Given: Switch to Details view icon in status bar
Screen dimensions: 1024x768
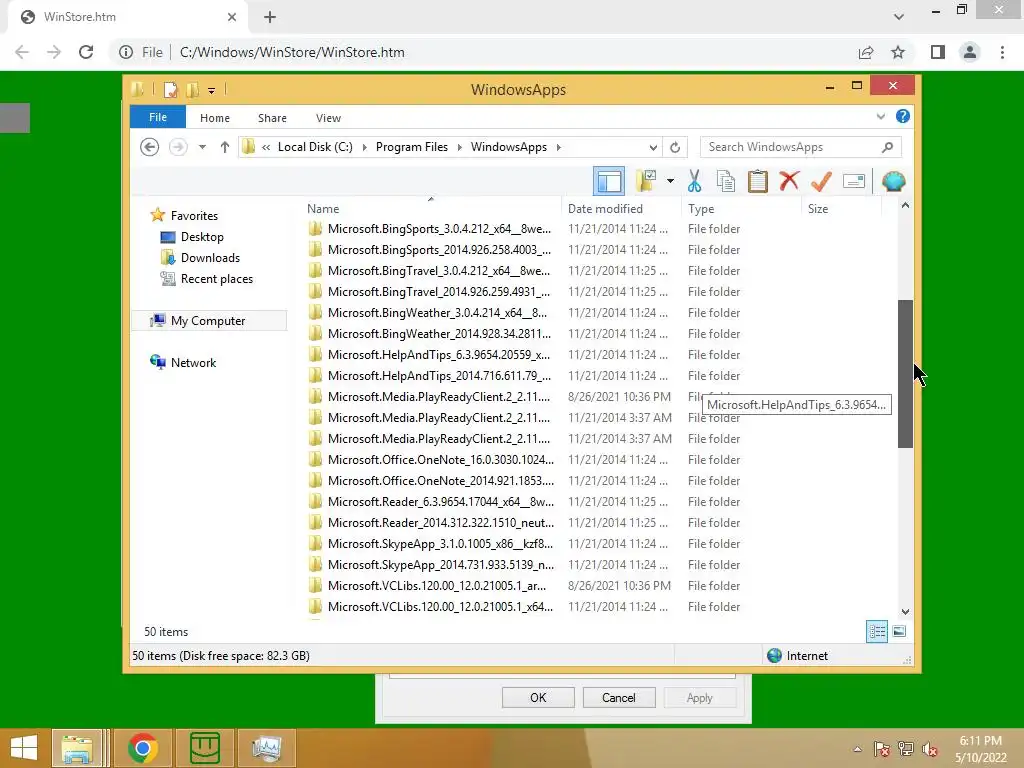Looking at the screenshot, I should tap(876, 631).
